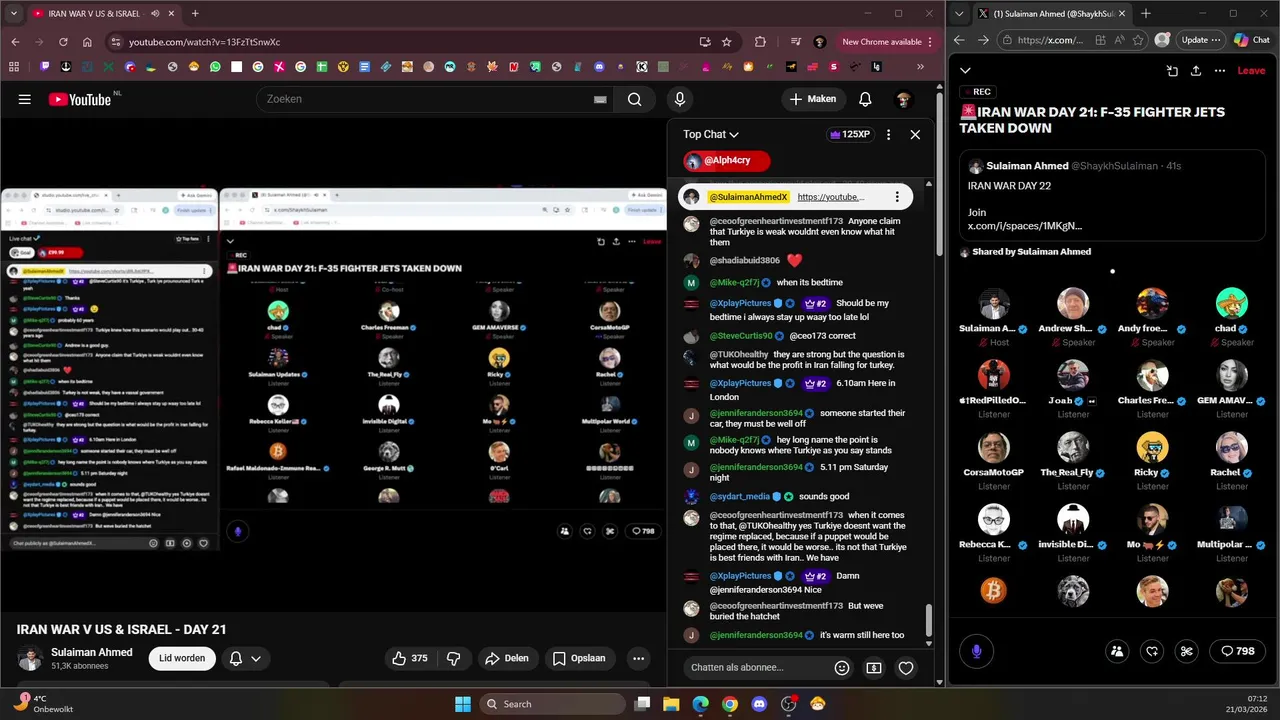Repost the X Space with quote icon

pyautogui.click(x=1152, y=651)
